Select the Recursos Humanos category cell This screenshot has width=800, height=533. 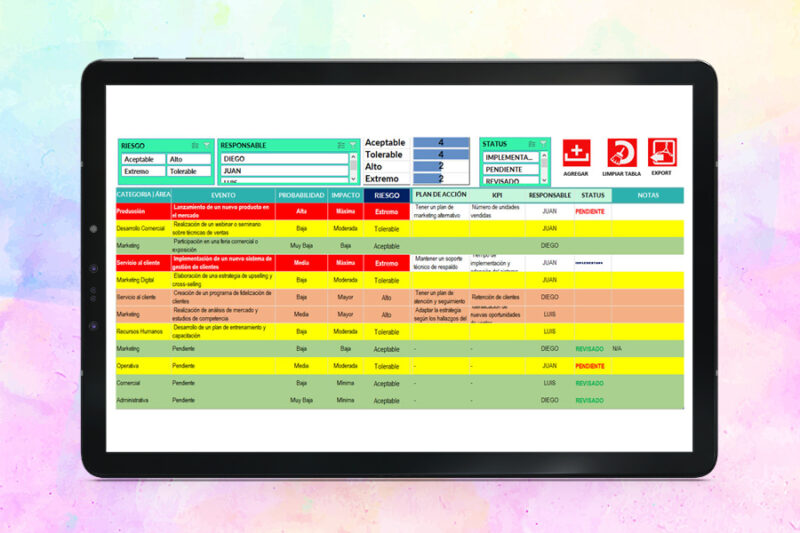point(144,332)
